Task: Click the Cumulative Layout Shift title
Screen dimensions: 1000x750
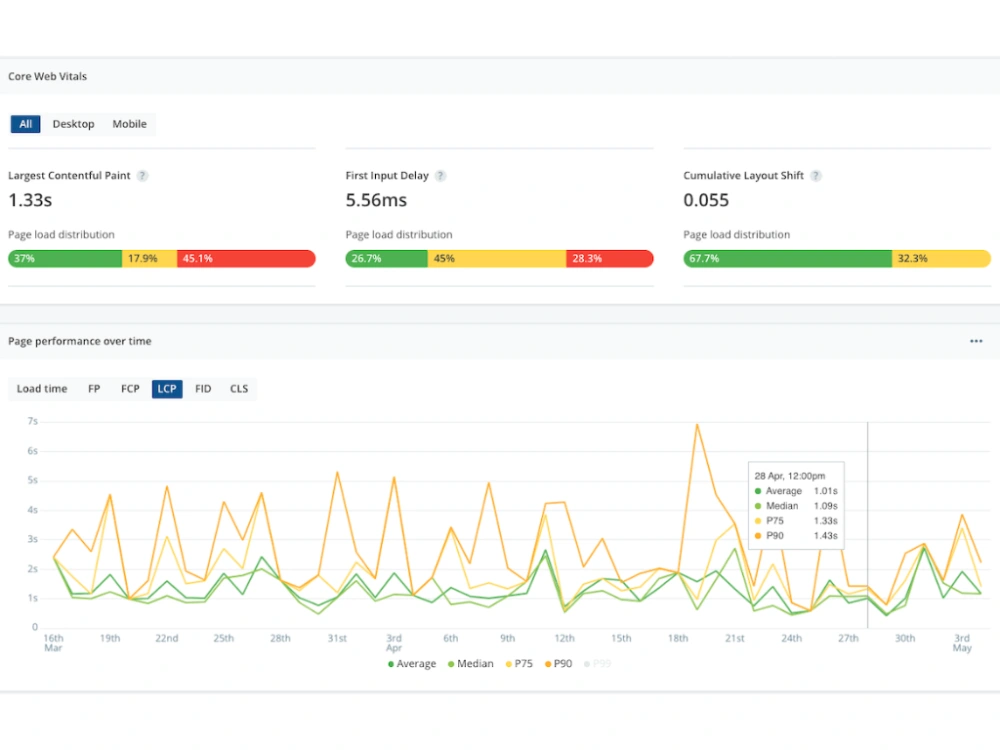Action: tap(744, 175)
